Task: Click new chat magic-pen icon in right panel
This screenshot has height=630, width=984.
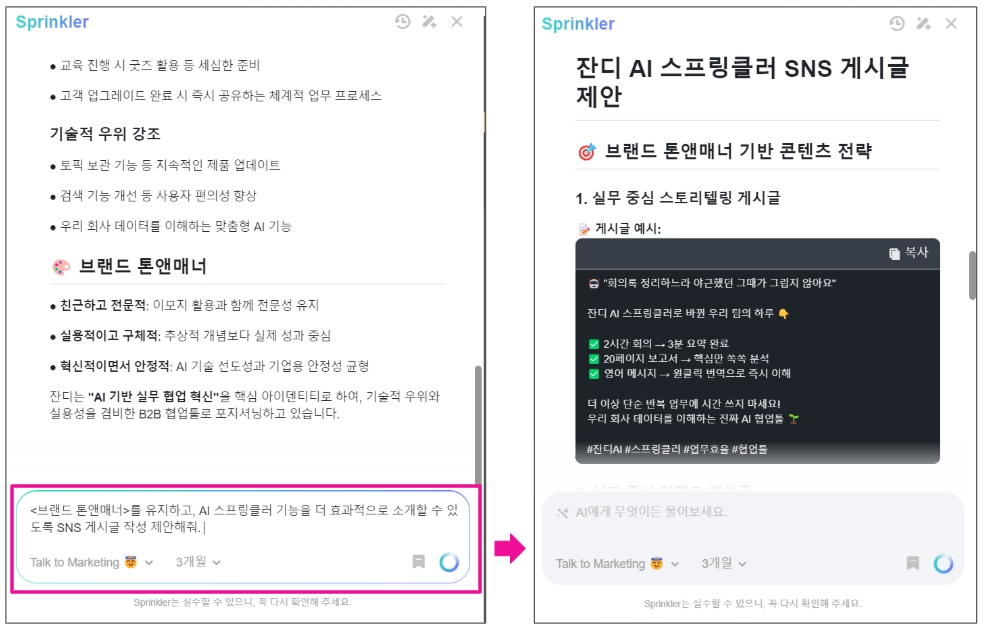Action: 924,24
